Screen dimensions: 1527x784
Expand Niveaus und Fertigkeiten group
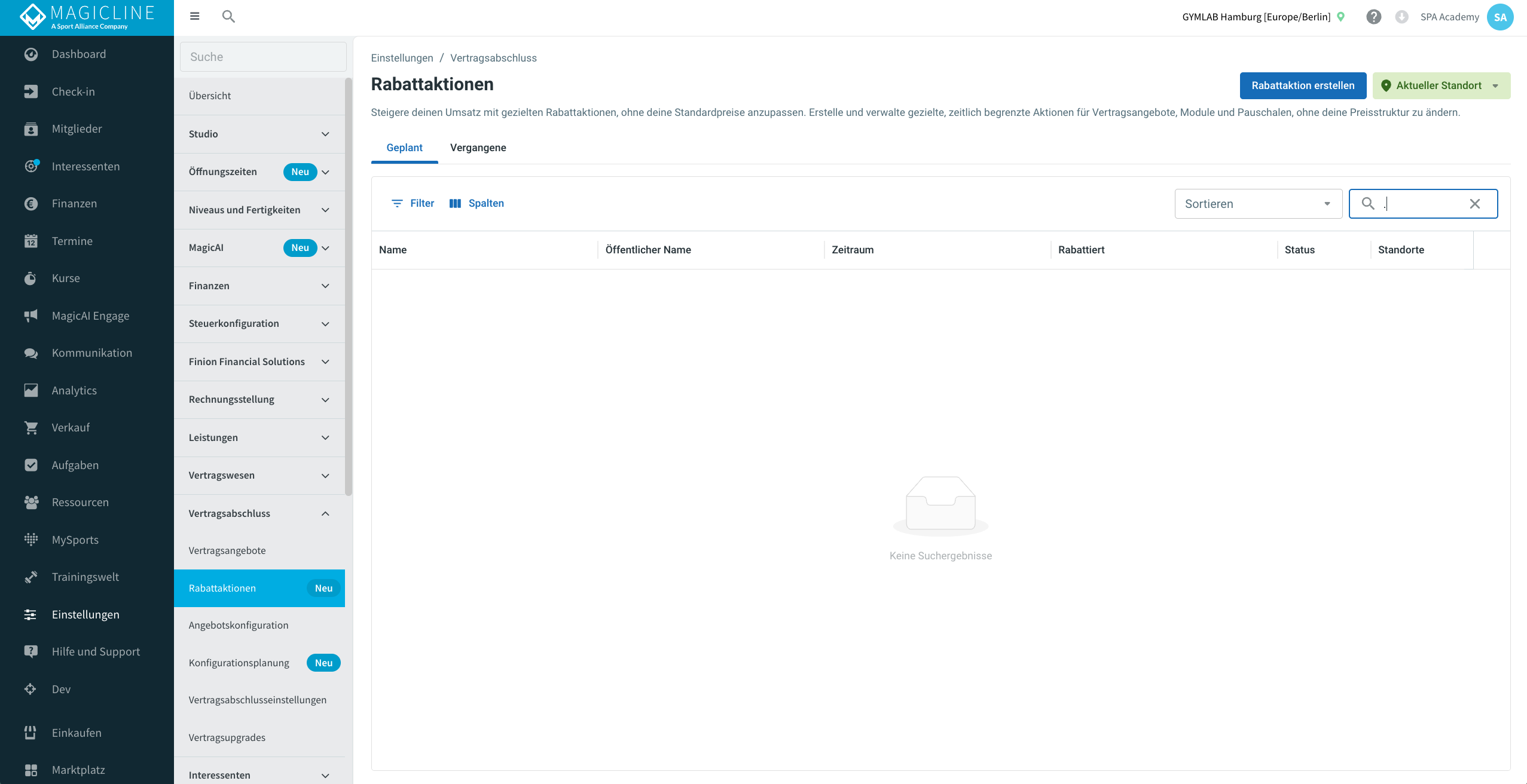259,210
